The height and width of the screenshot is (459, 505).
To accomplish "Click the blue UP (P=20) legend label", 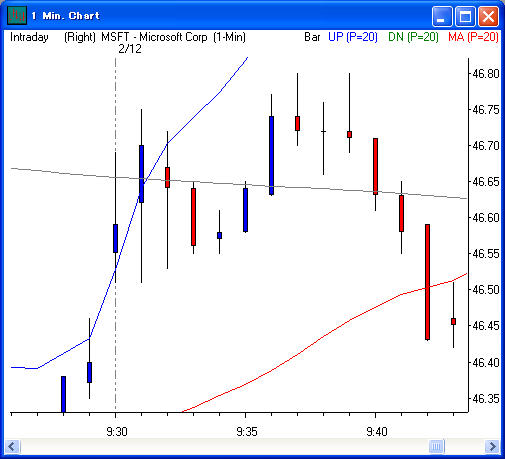I will 353,37.
